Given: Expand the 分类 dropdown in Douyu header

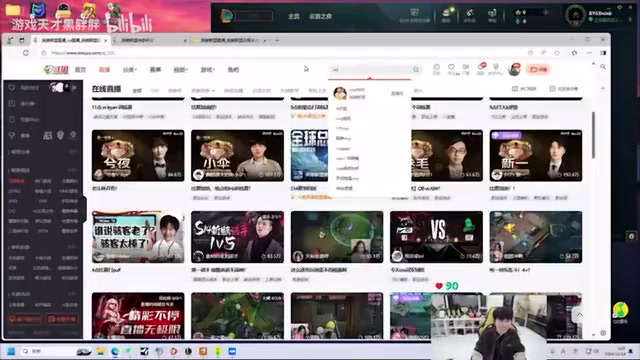Looking at the screenshot, I should click(129, 70).
